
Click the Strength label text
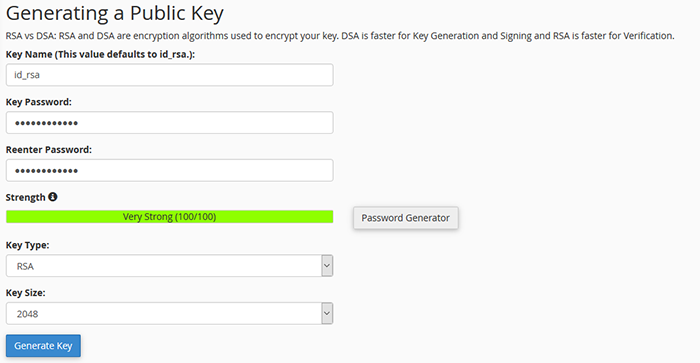25,197
